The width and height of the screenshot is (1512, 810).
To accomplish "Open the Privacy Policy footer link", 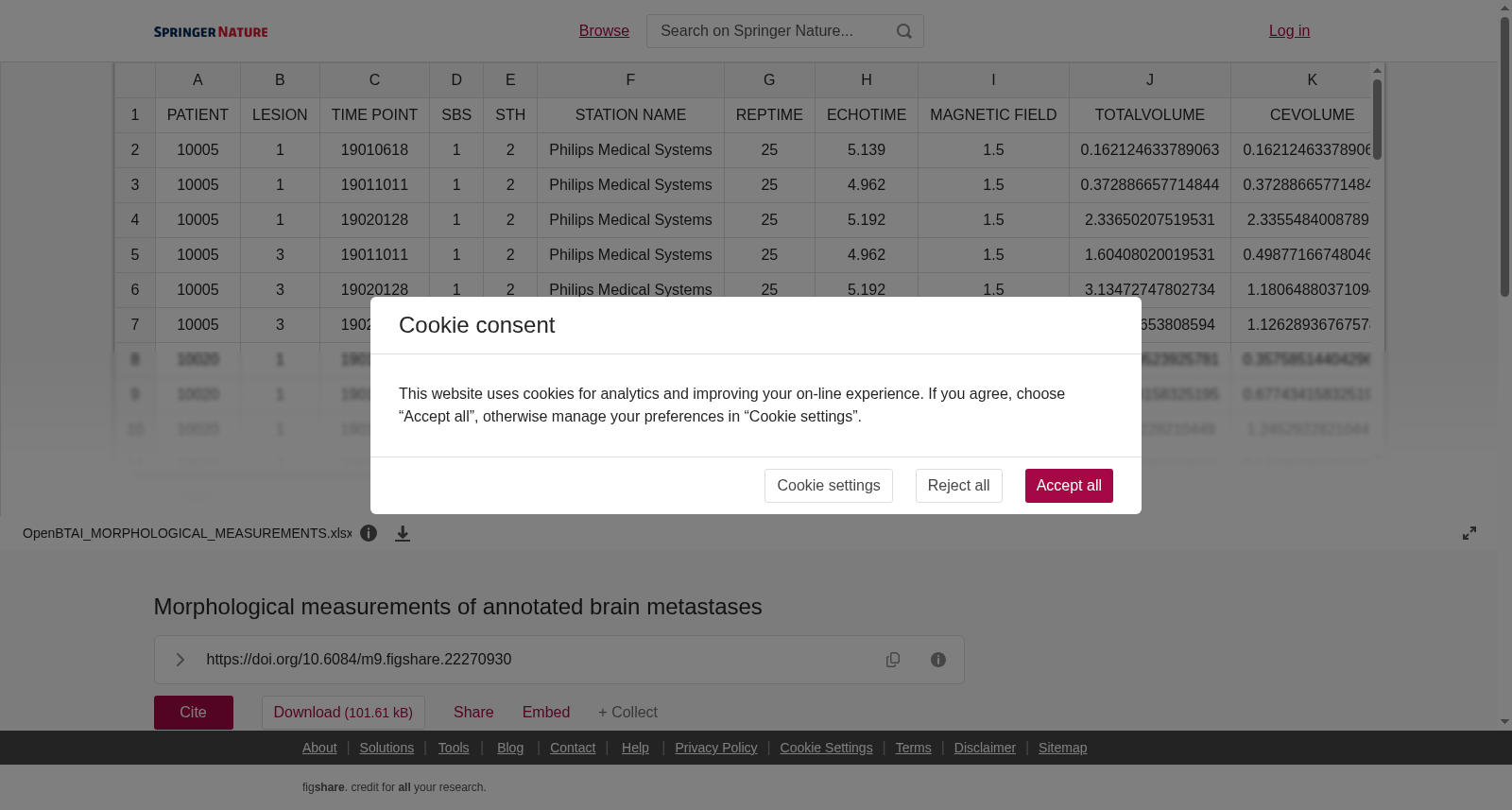I will (716, 748).
